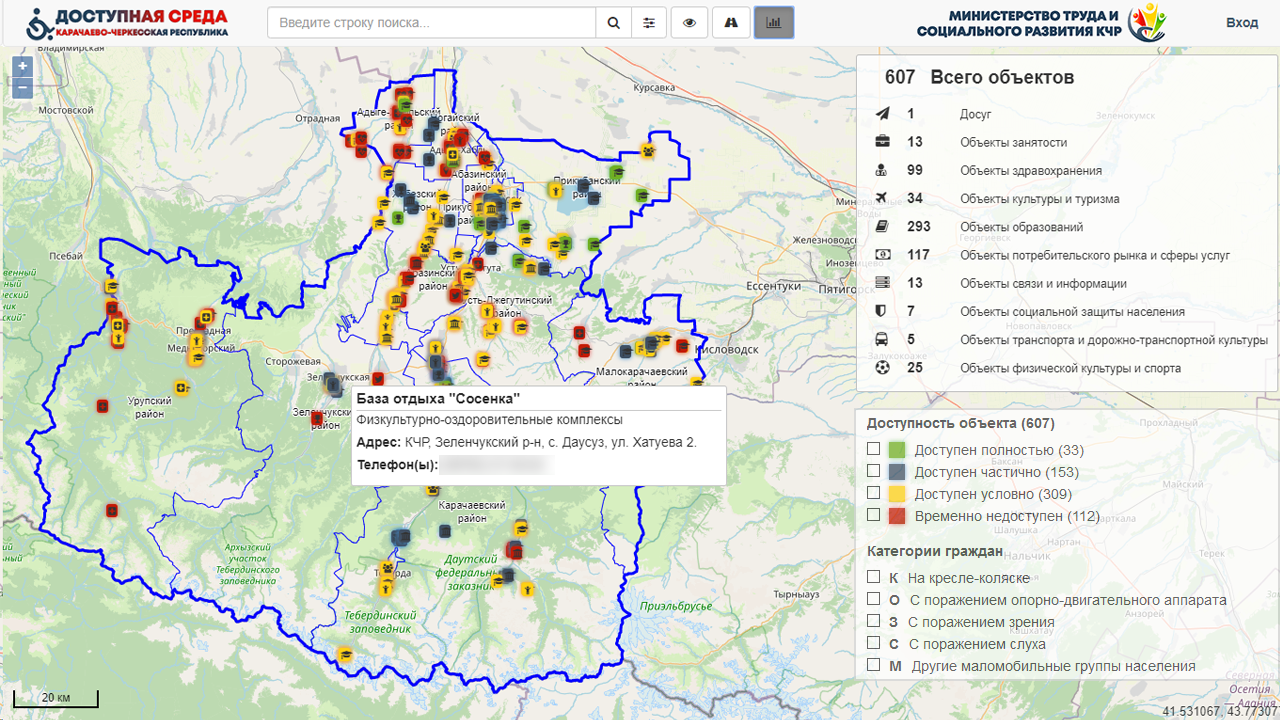Image resolution: width=1280 pixels, height=720 pixels.
Task: Focus the search string input field
Action: click(431, 22)
